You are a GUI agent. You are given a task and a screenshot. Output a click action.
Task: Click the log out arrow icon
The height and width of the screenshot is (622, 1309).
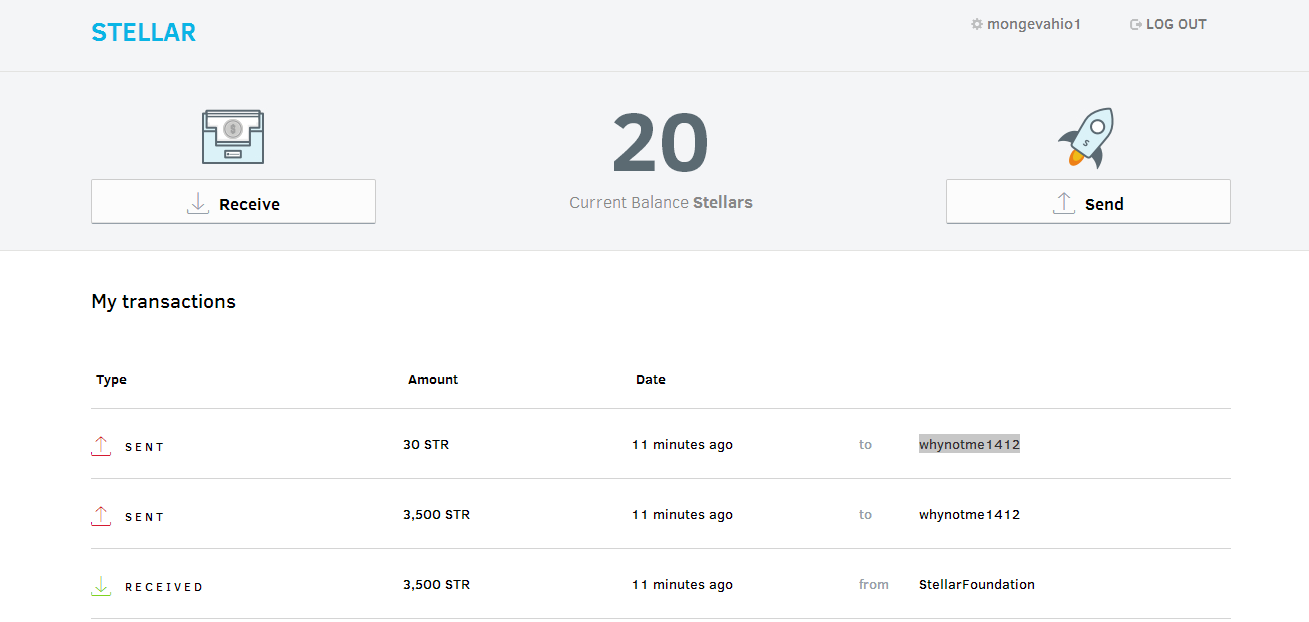coord(1135,24)
